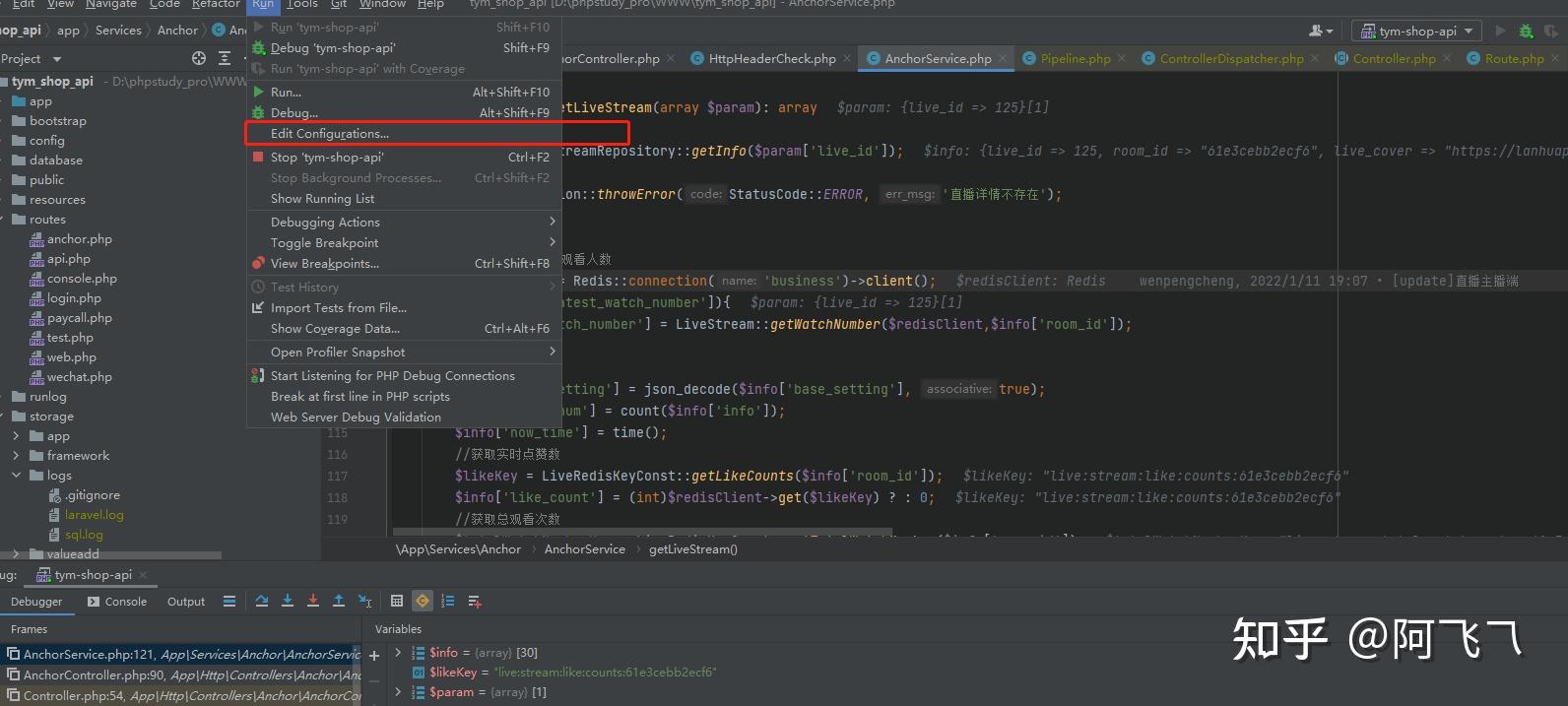Close the HttpHeaderCheck.php editor tab
1568x706 pixels.
coord(847,58)
